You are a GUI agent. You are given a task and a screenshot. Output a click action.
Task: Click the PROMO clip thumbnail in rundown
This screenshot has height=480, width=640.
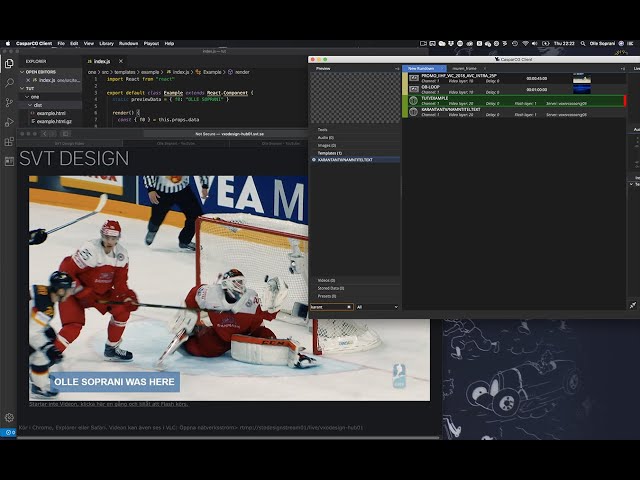coord(582,78)
